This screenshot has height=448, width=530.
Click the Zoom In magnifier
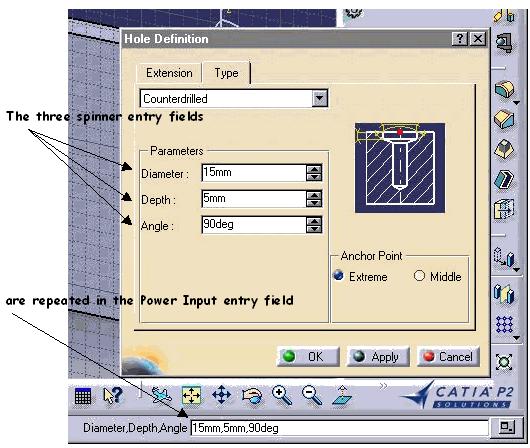[x=282, y=396]
